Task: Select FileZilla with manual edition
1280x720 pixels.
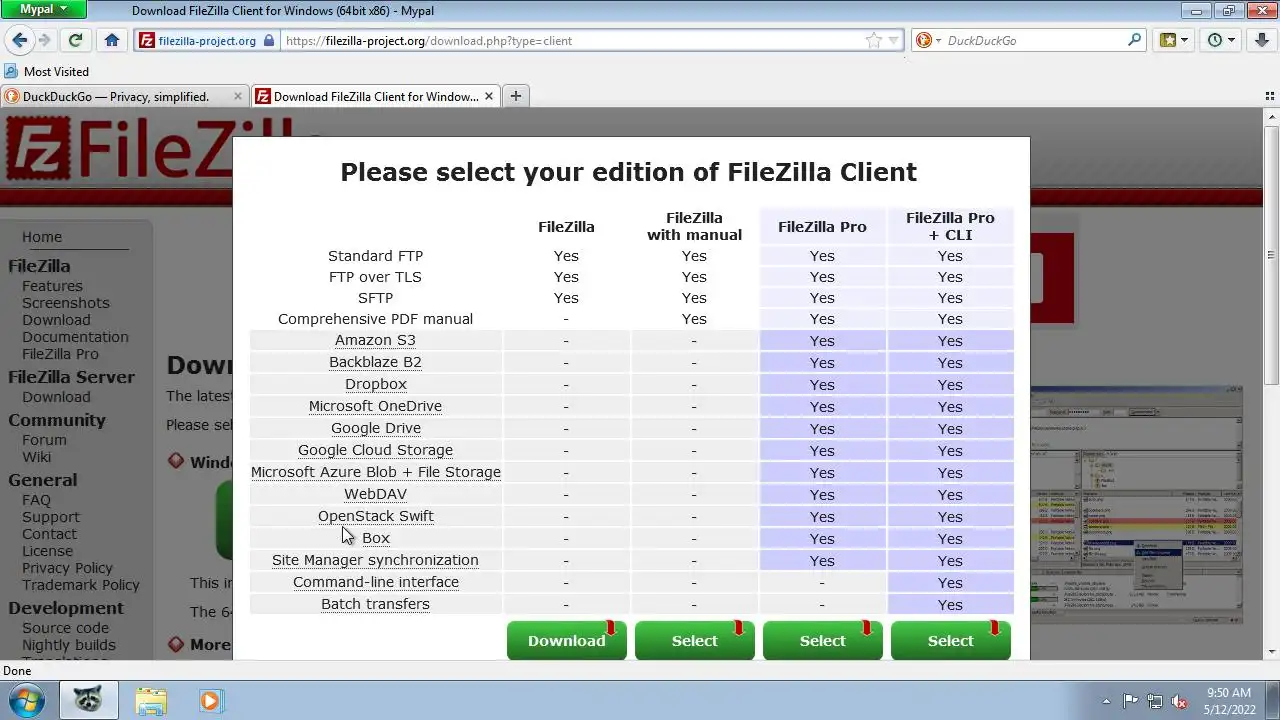Action: [x=694, y=641]
